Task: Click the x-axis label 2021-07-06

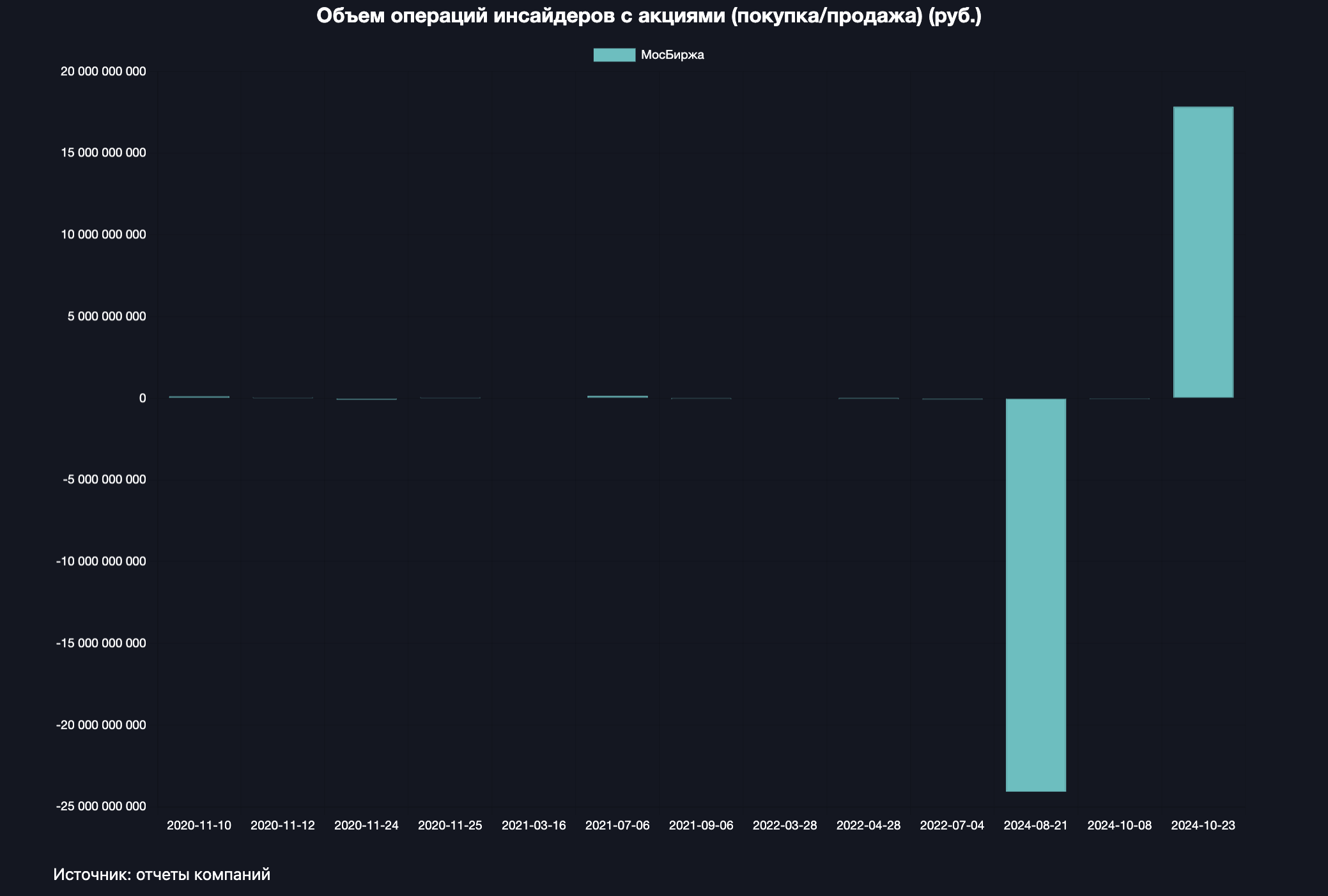Action: coord(617,825)
